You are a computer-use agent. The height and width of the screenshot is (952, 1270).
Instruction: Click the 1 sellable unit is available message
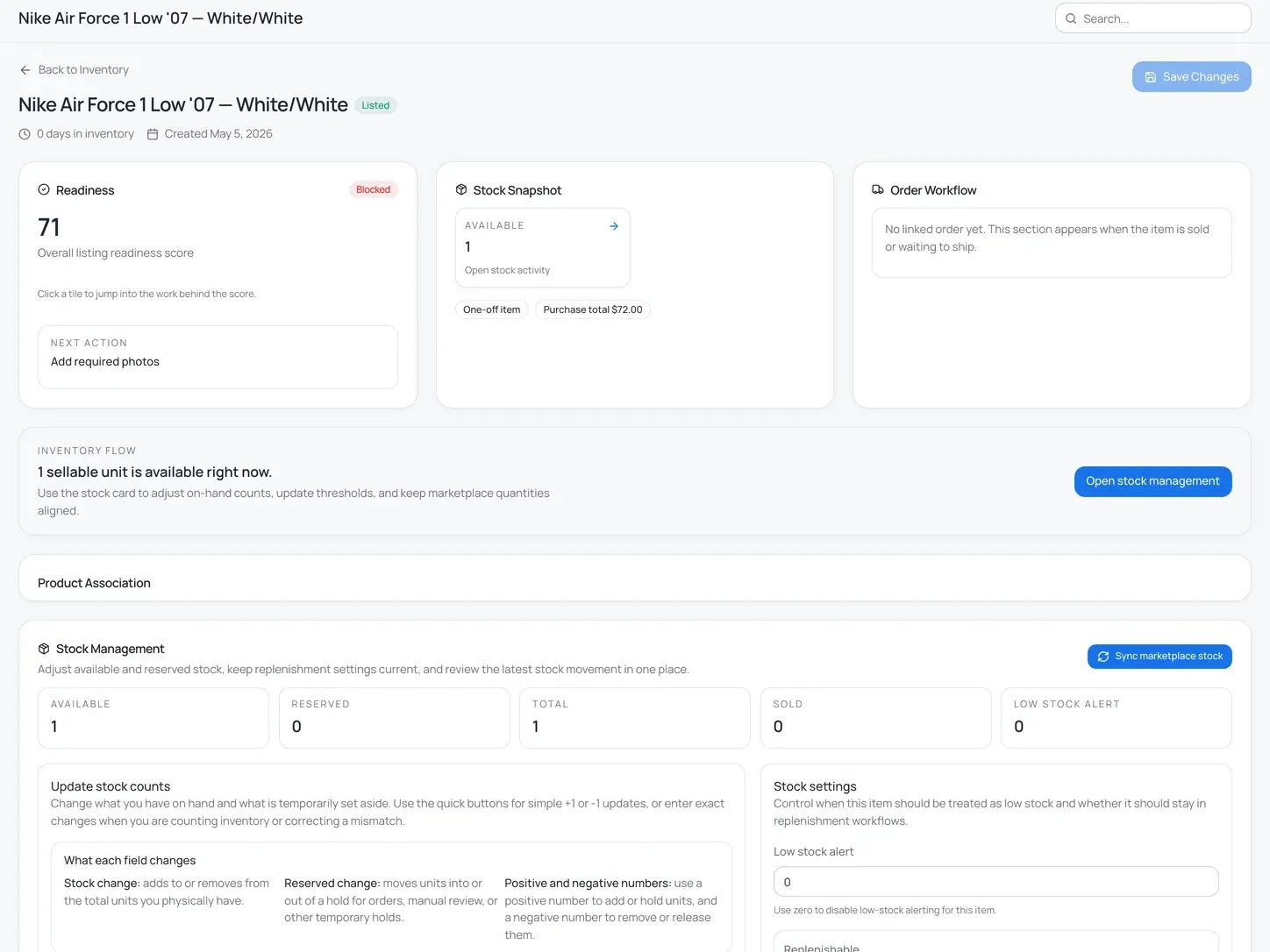click(154, 472)
